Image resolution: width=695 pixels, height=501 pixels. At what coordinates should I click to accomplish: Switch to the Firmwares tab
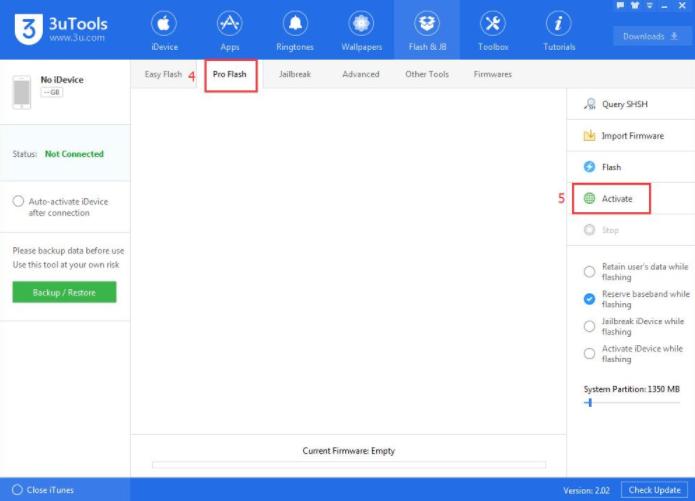point(492,74)
